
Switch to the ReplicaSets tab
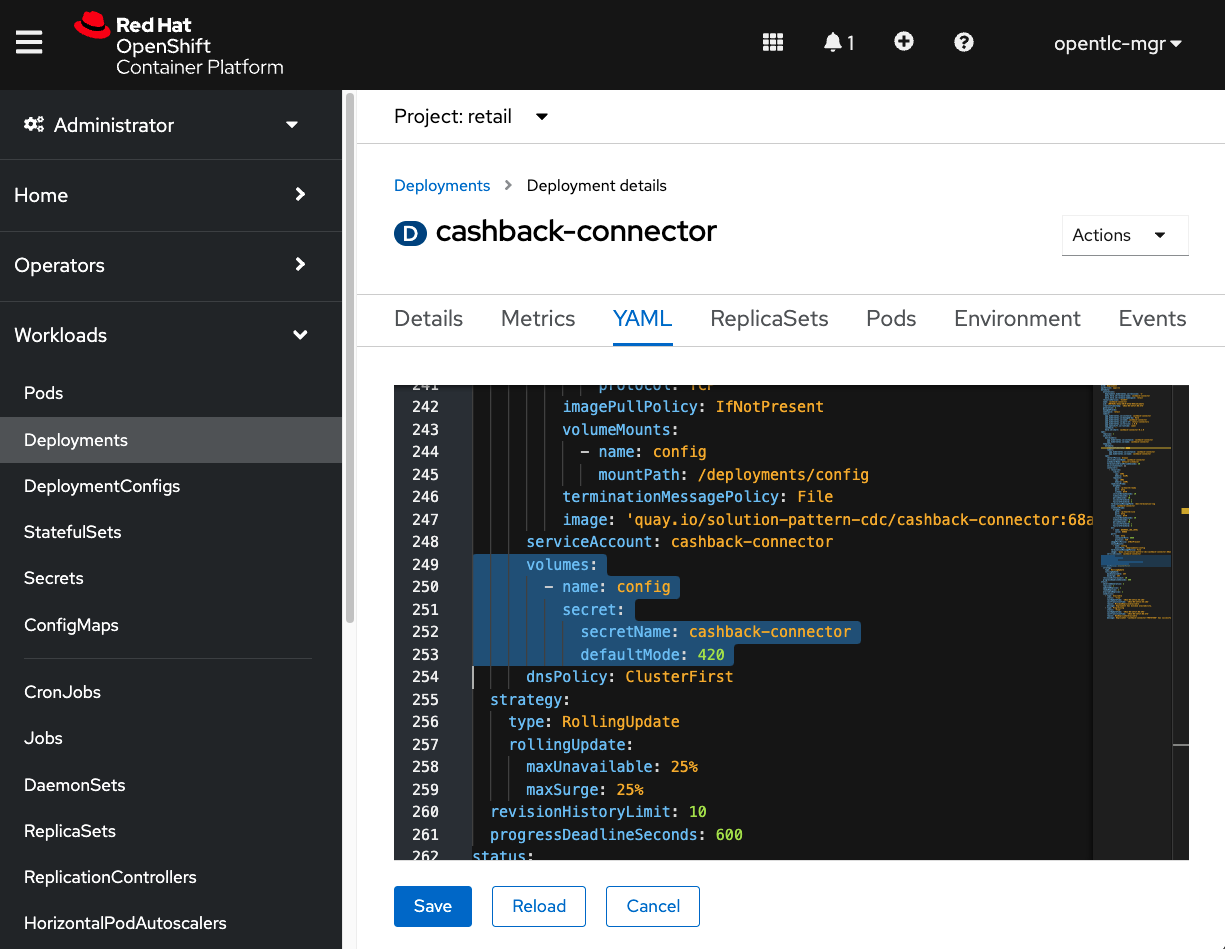[769, 319]
